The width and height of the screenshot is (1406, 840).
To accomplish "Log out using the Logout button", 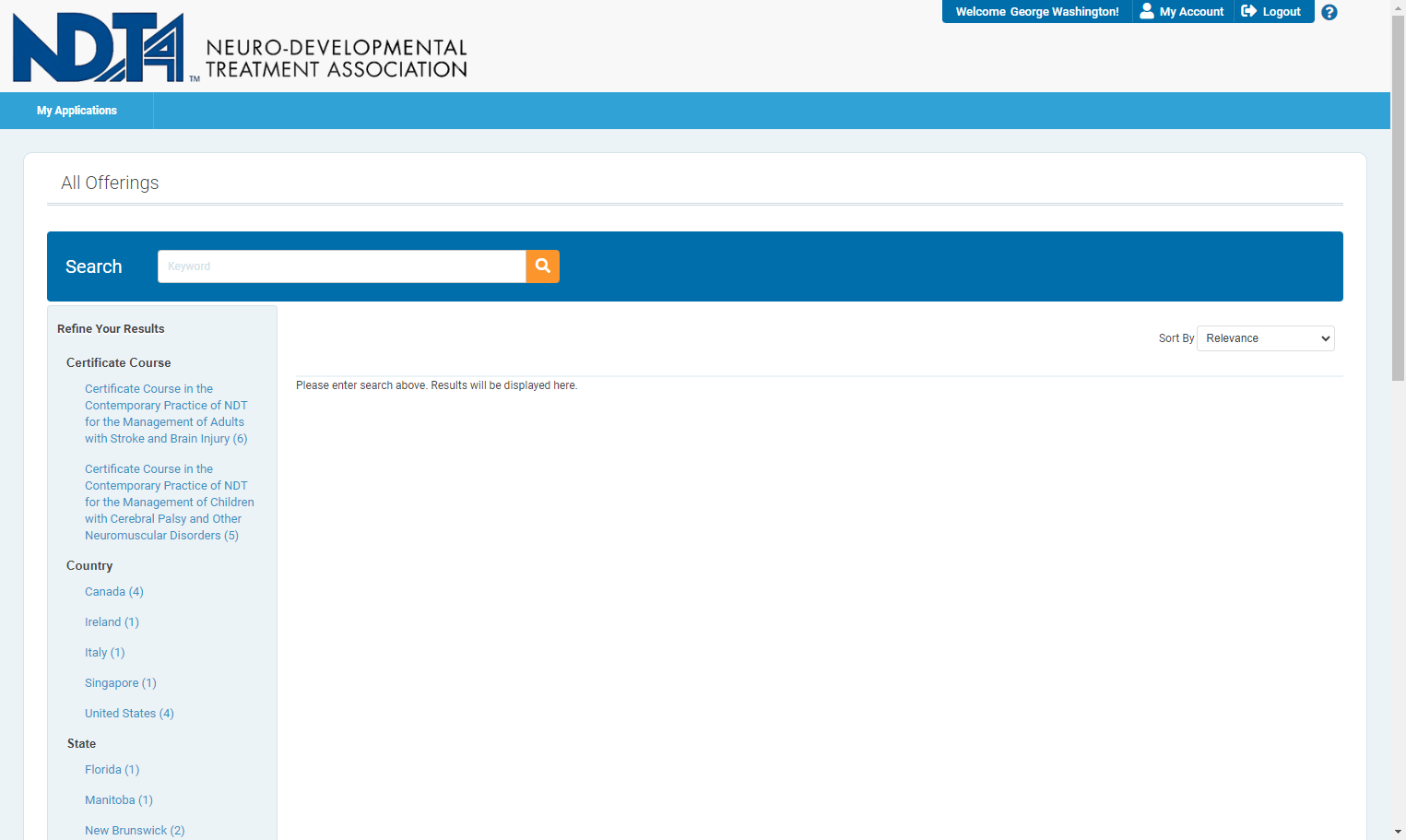I will pyautogui.click(x=1271, y=12).
